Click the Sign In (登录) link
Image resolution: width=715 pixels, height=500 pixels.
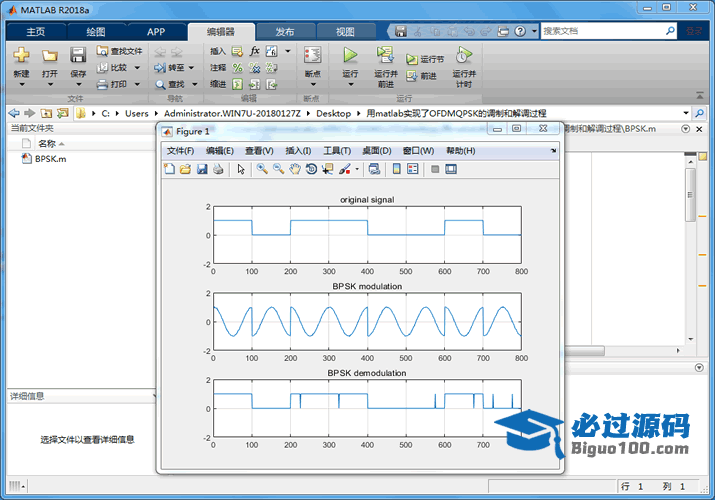(x=694, y=31)
